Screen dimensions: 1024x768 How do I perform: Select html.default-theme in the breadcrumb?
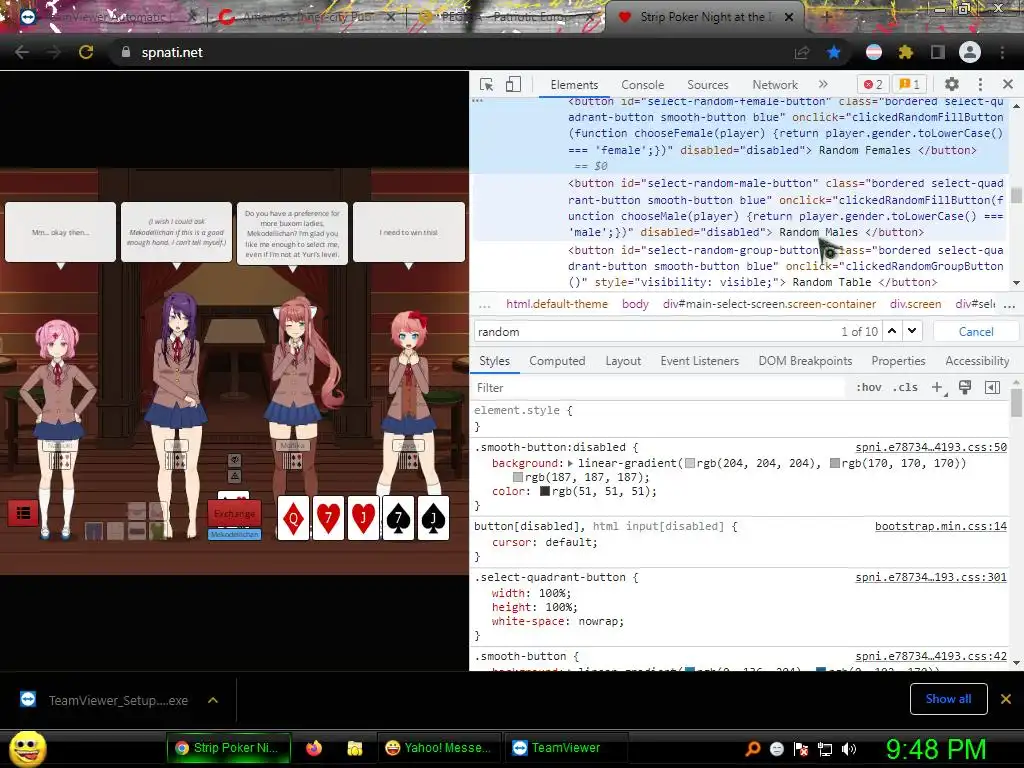[556, 304]
